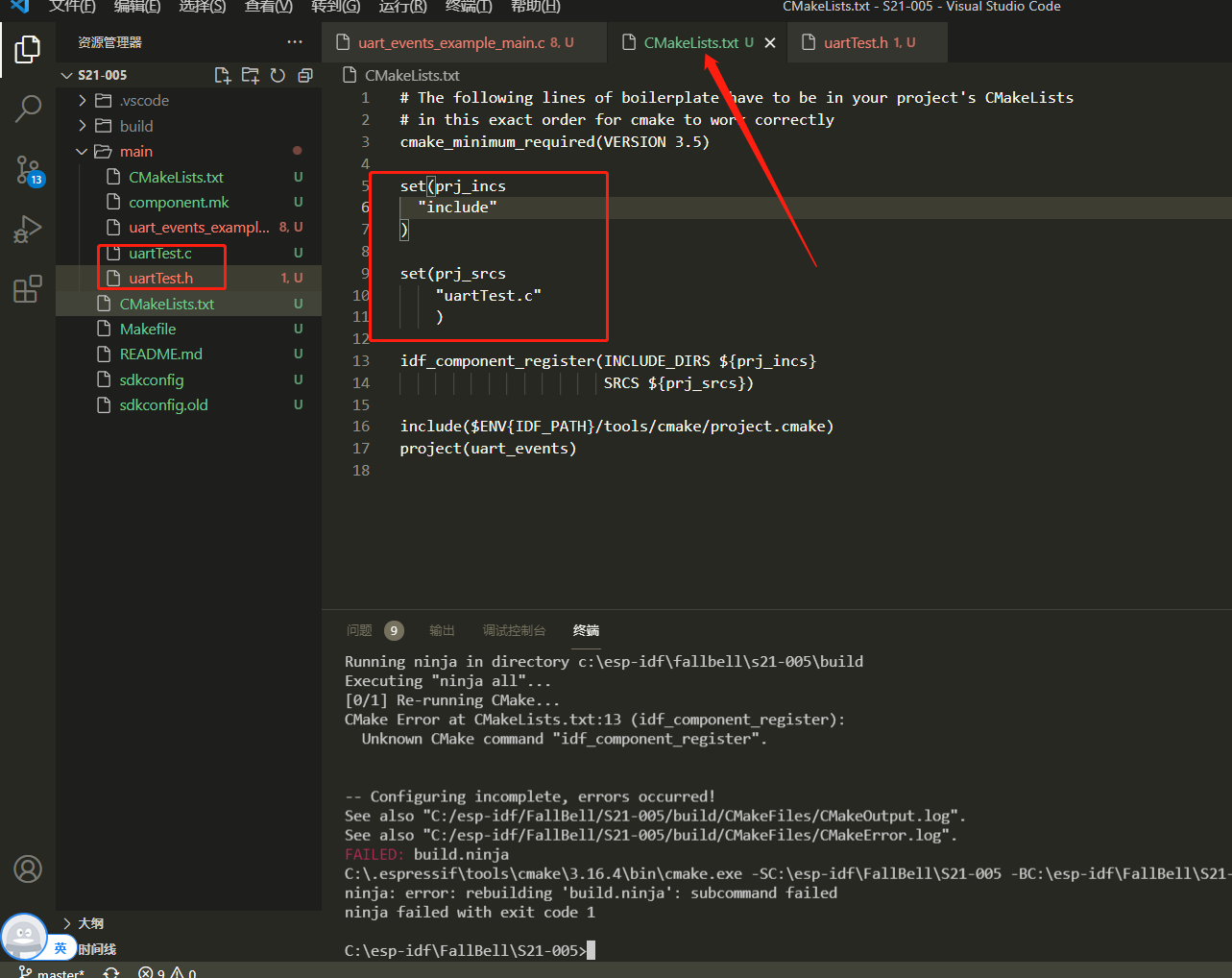Click line number 13 in editor gutter
This screenshot has width=1232, height=978.
click(x=361, y=361)
